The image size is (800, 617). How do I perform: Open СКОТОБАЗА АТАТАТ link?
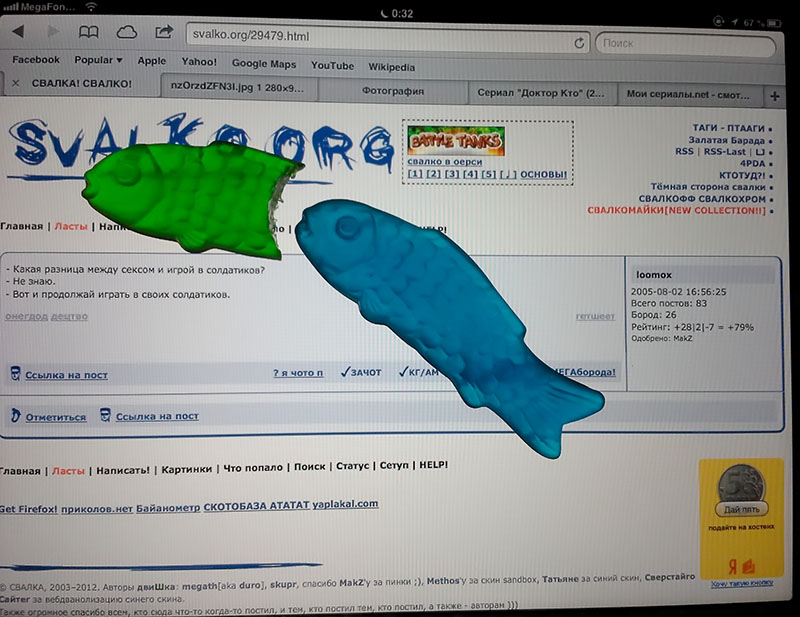click(257, 506)
